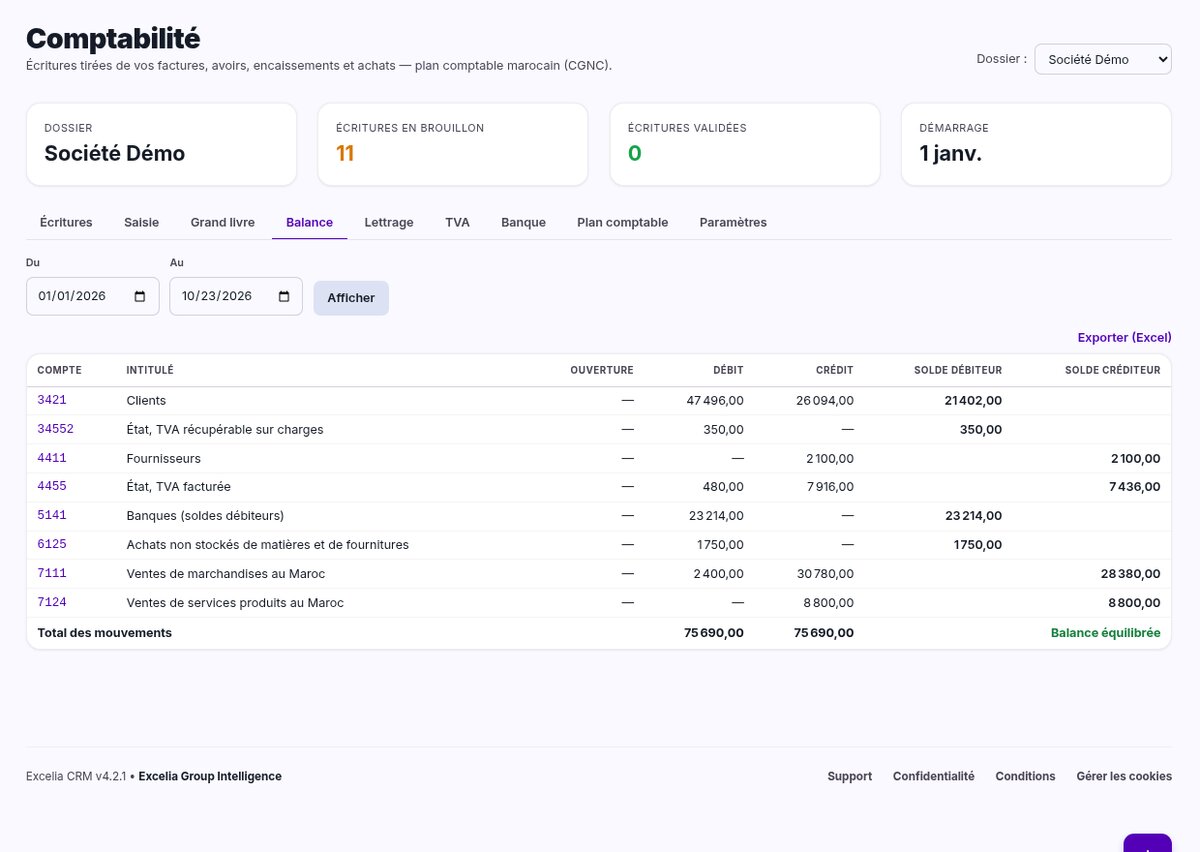Viewport: 1200px width, 852px height.
Task: Click the solde débiteur 21 402,00
Action: point(973,400)
